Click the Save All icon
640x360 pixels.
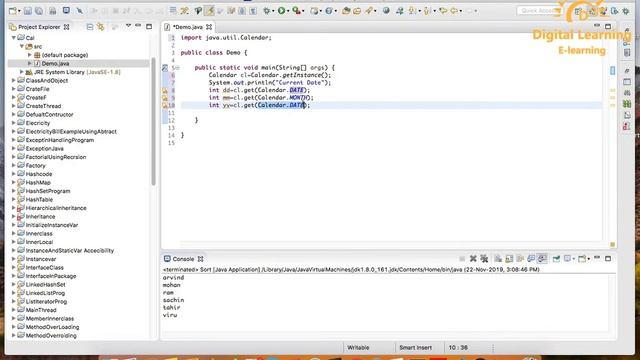point(39,11)
